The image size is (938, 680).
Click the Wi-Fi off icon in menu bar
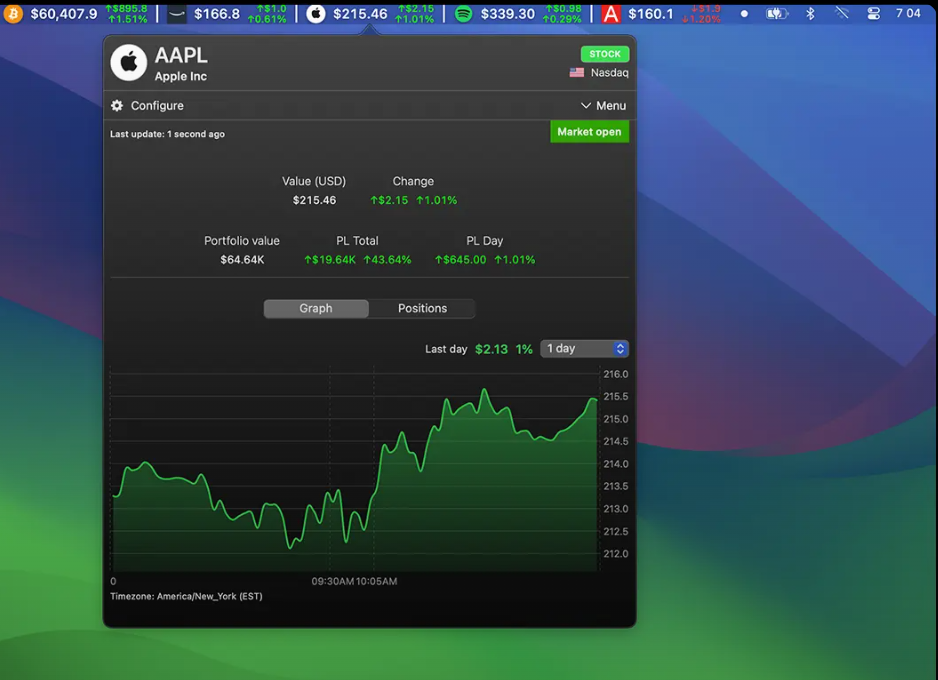pos(842,13)
